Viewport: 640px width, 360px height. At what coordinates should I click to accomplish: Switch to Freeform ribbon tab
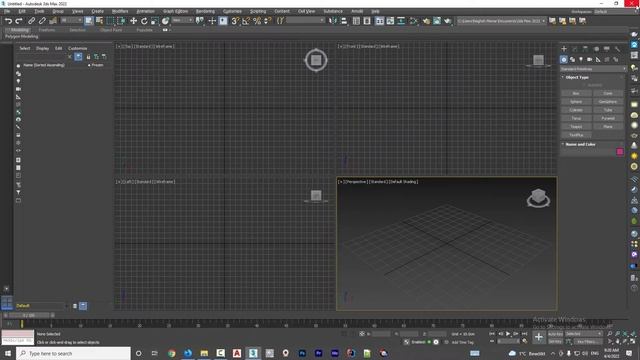tap(47, 30)
